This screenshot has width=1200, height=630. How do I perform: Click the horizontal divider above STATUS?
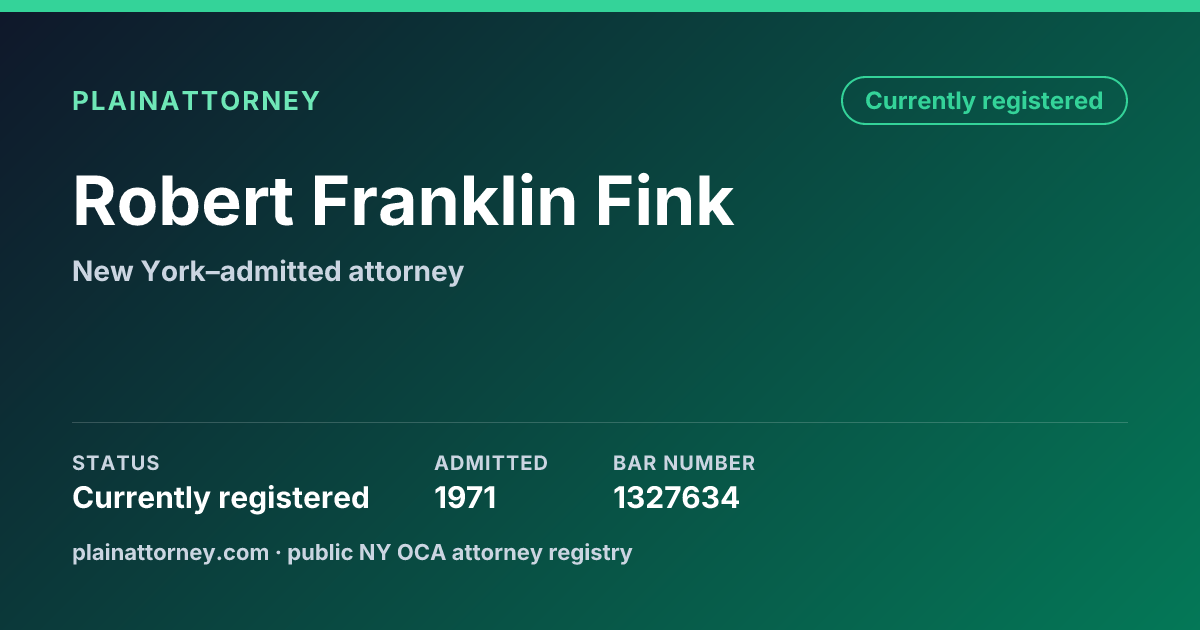pos(600,422)
